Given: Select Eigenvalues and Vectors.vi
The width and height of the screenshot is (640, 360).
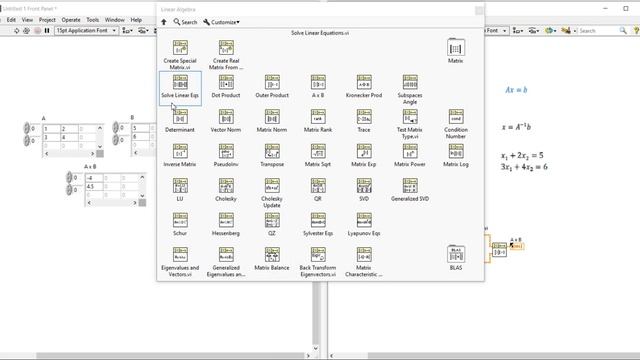Looking at the screenshot, I should tap(180, 255).
